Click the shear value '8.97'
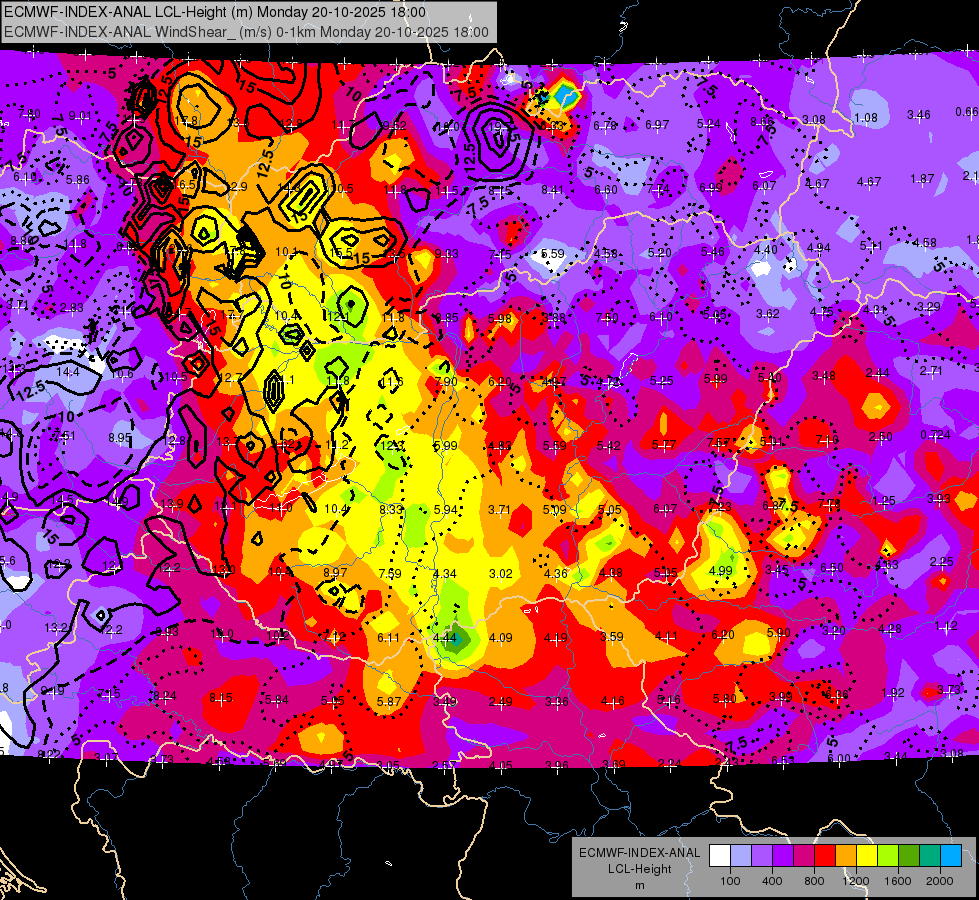Viewport: 979px width, 900px height. (x=335, y=572)
